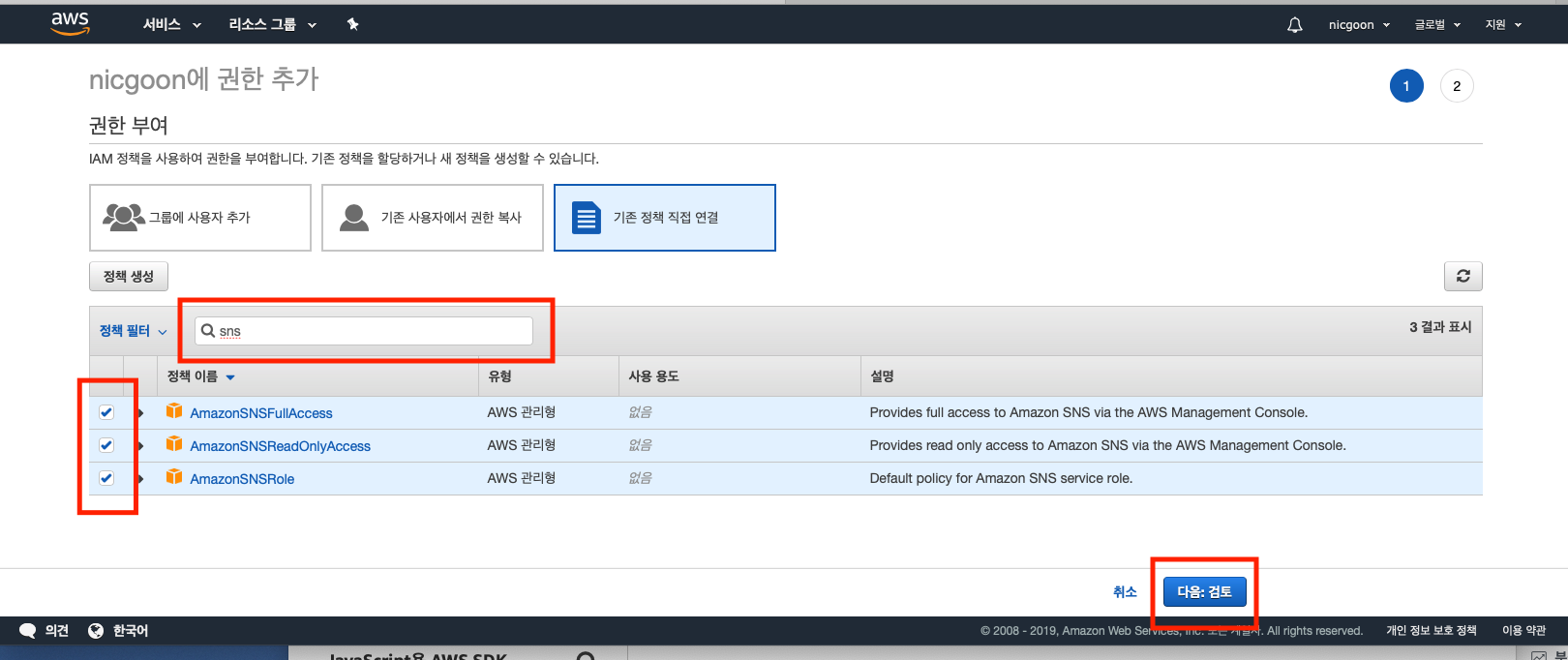Expand AmazonSNSRole row details

click(140, 479)
